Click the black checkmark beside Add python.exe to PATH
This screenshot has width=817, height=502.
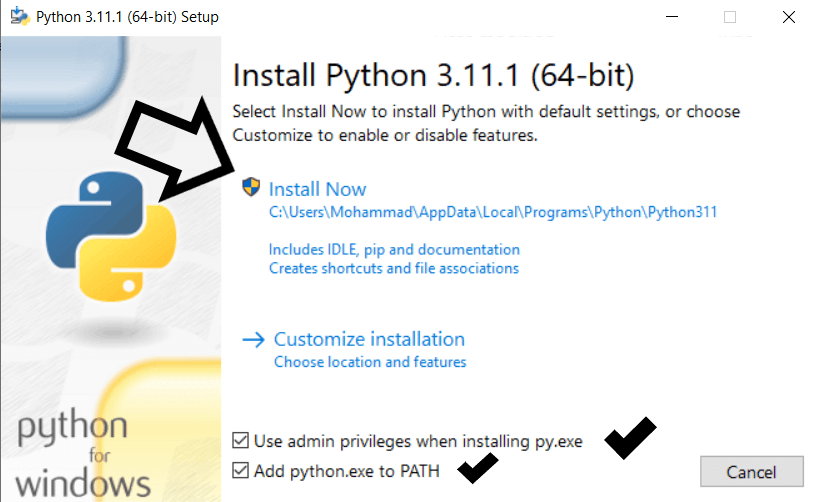click(478, 467)
